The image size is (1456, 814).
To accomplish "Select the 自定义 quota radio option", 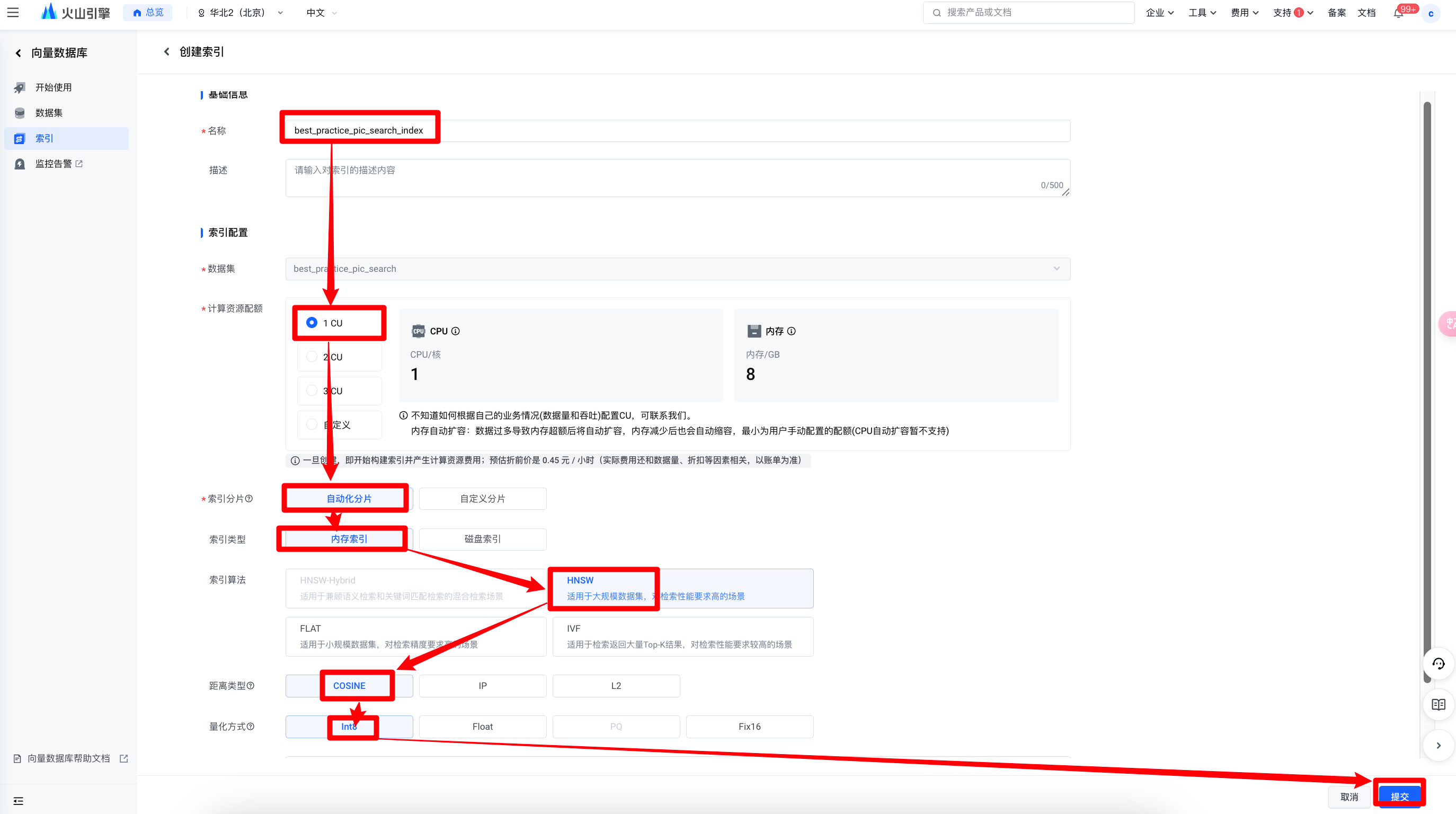I will click(x=339, y=424).
